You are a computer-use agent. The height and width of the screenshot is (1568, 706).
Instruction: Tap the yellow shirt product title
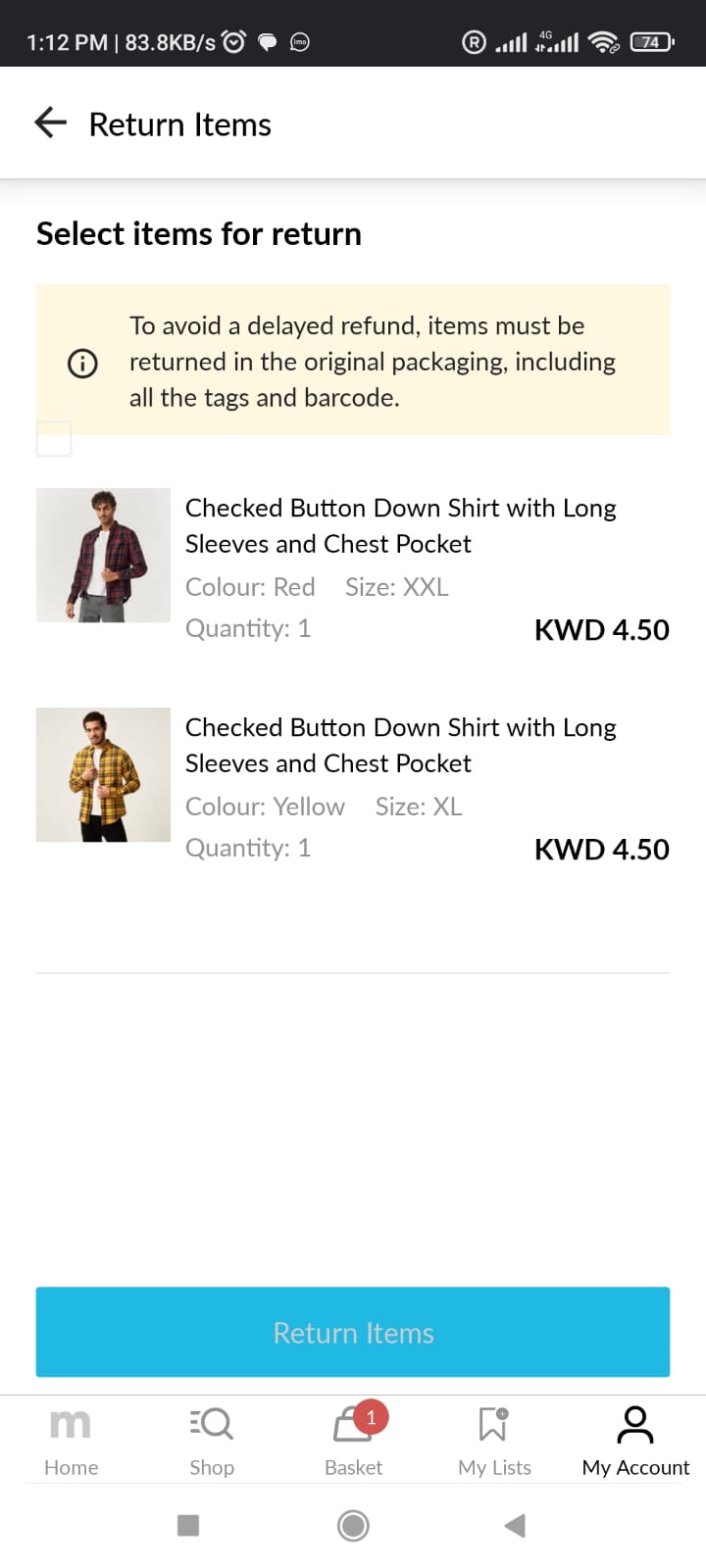point(400,745)
